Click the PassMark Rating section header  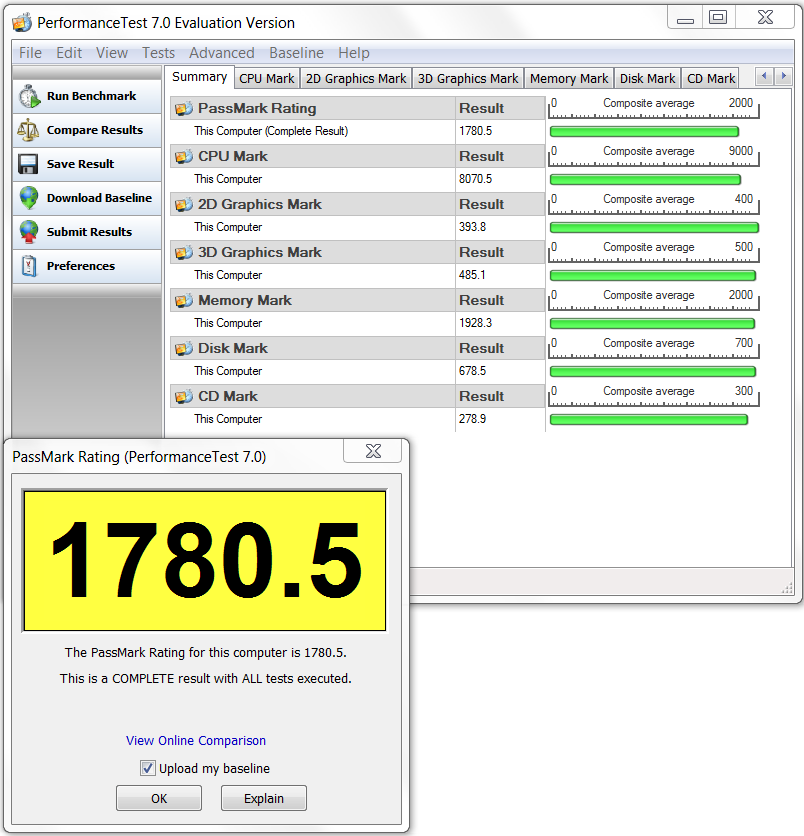(357, 108)
